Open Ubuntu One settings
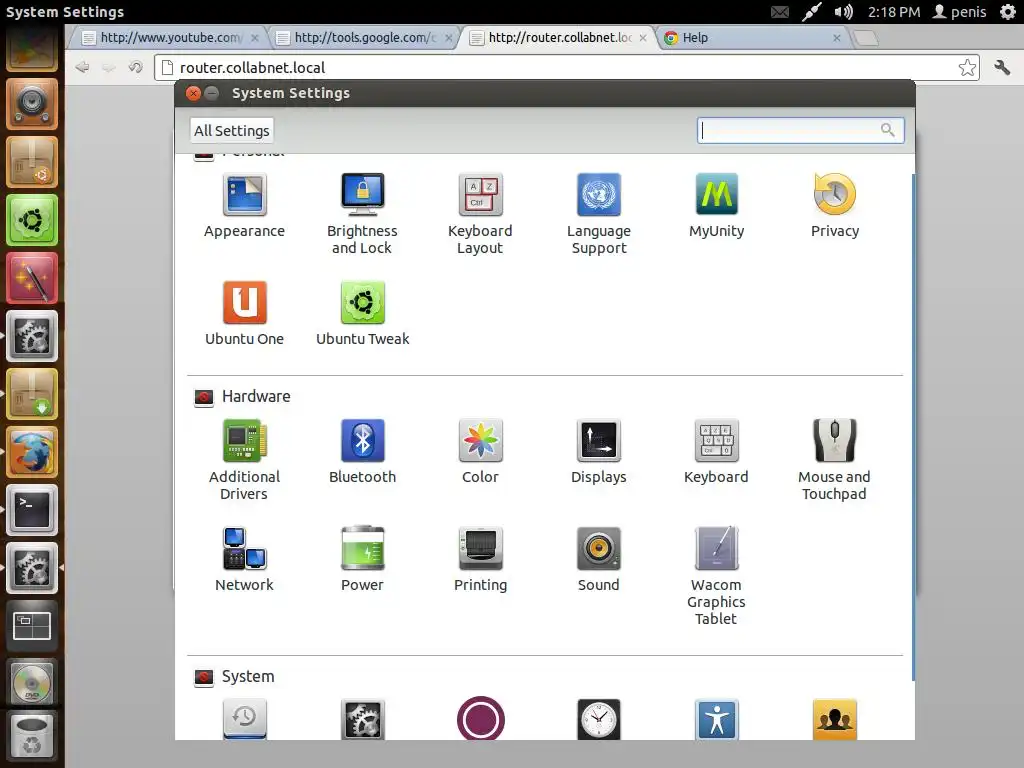This screenshot has height=768, width=1024. click(244, 313)
